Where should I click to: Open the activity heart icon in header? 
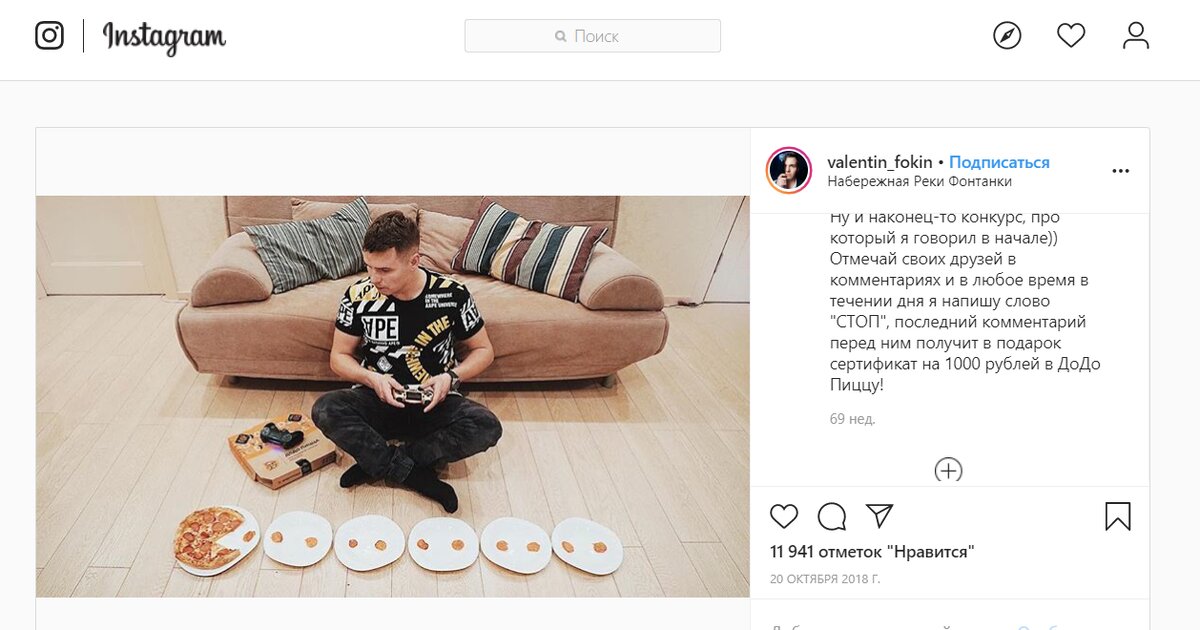point(1071,36)
